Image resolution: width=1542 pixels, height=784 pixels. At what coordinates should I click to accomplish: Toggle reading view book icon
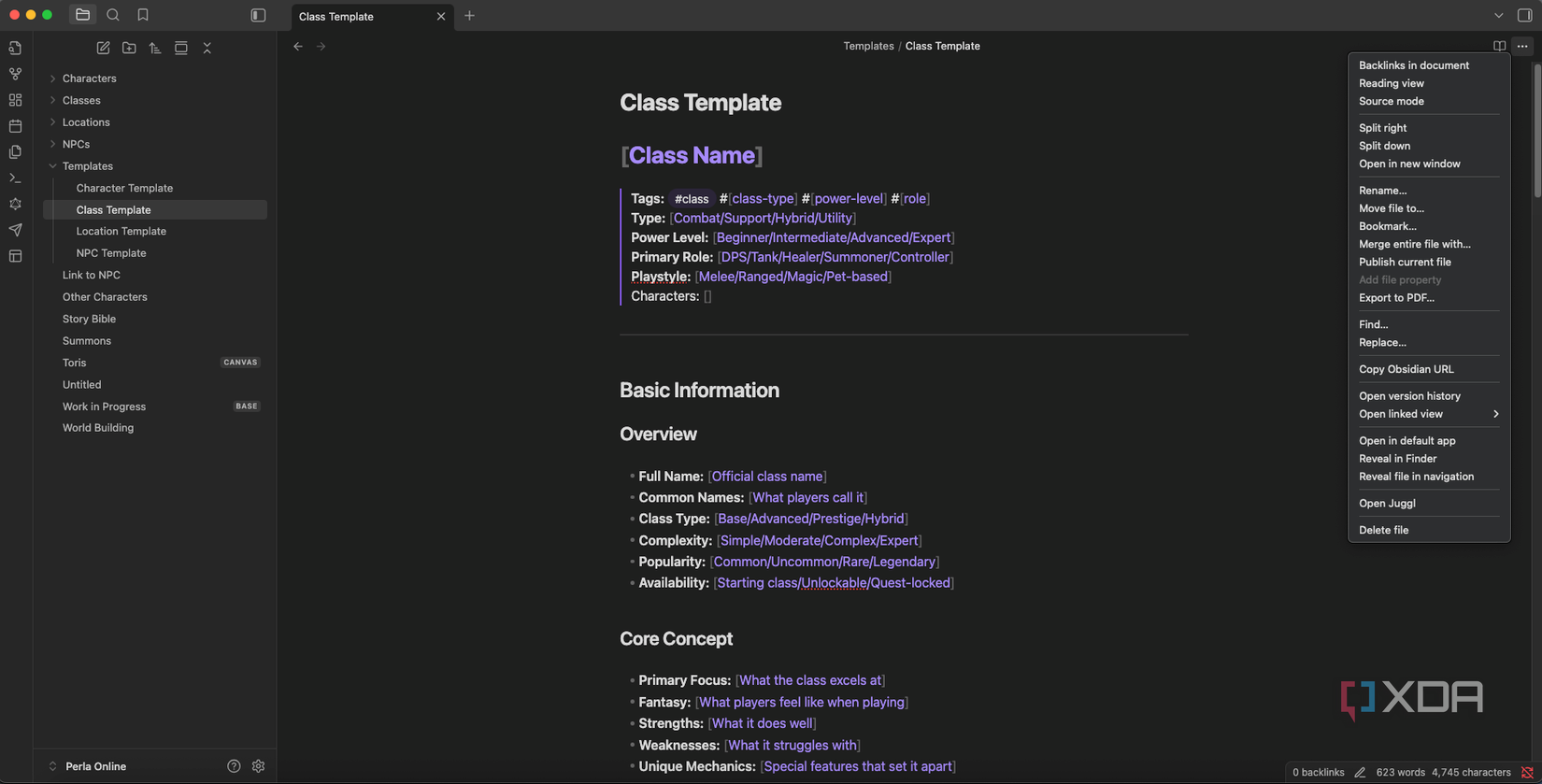(1499, 46)
